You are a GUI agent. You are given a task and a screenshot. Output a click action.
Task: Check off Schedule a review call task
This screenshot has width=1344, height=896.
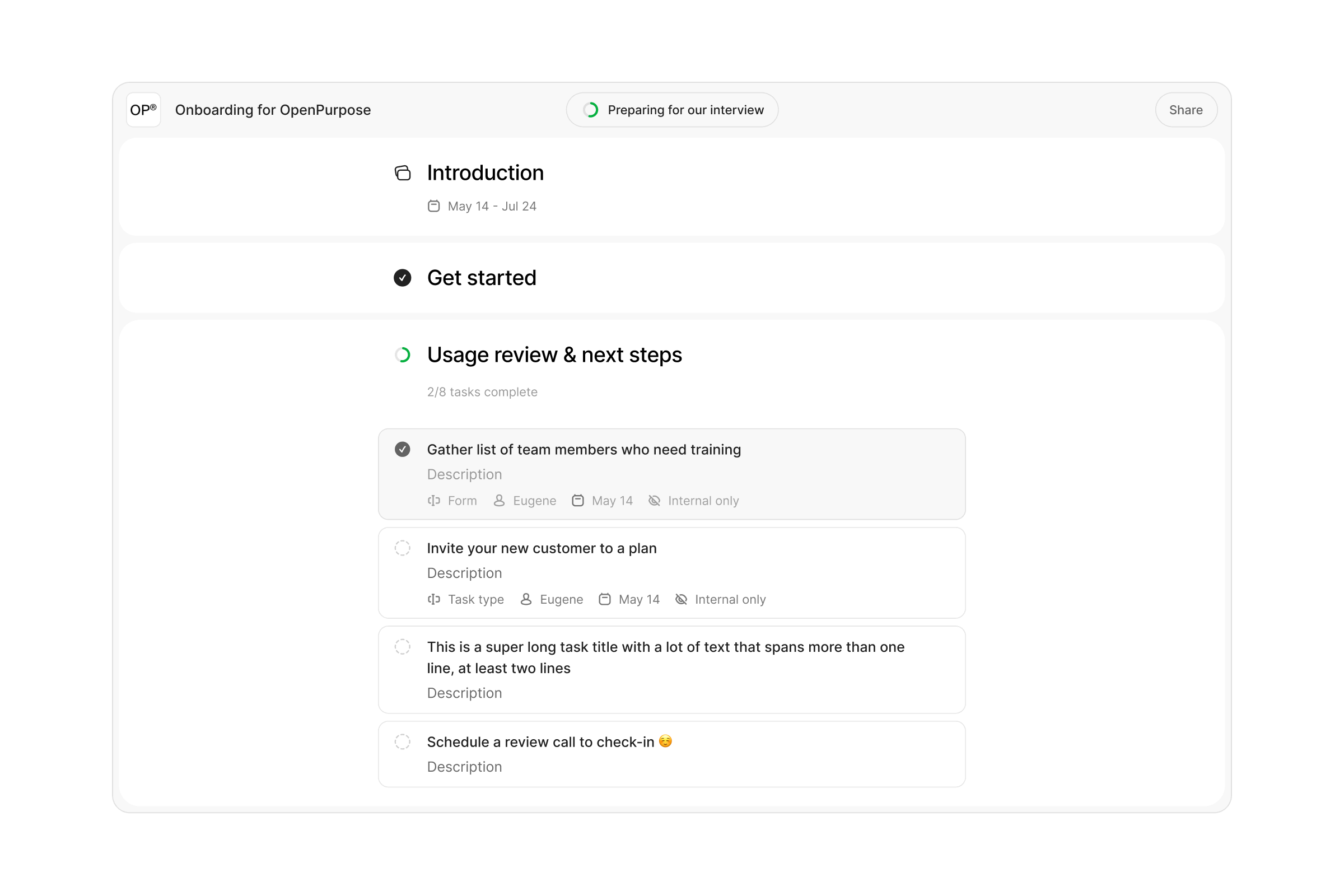402,741
